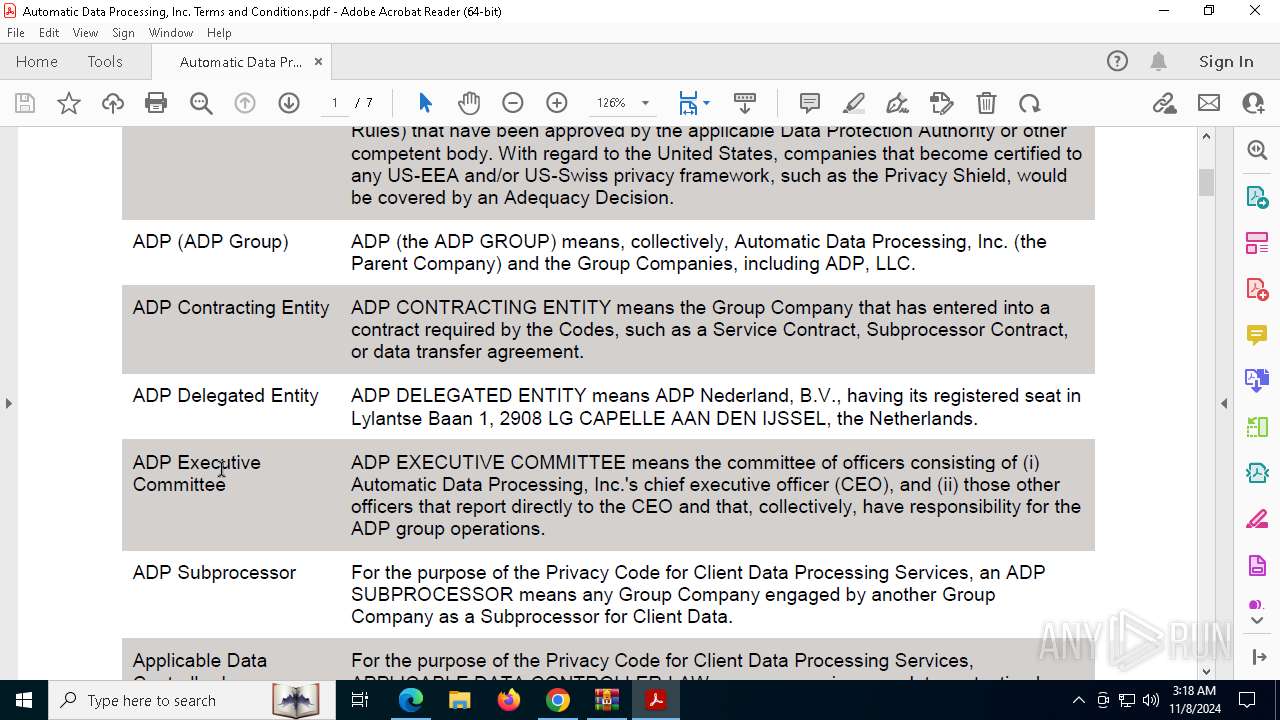
Task: Open the Combine Files tool in the right pane
Action: tap(1257, 380)
